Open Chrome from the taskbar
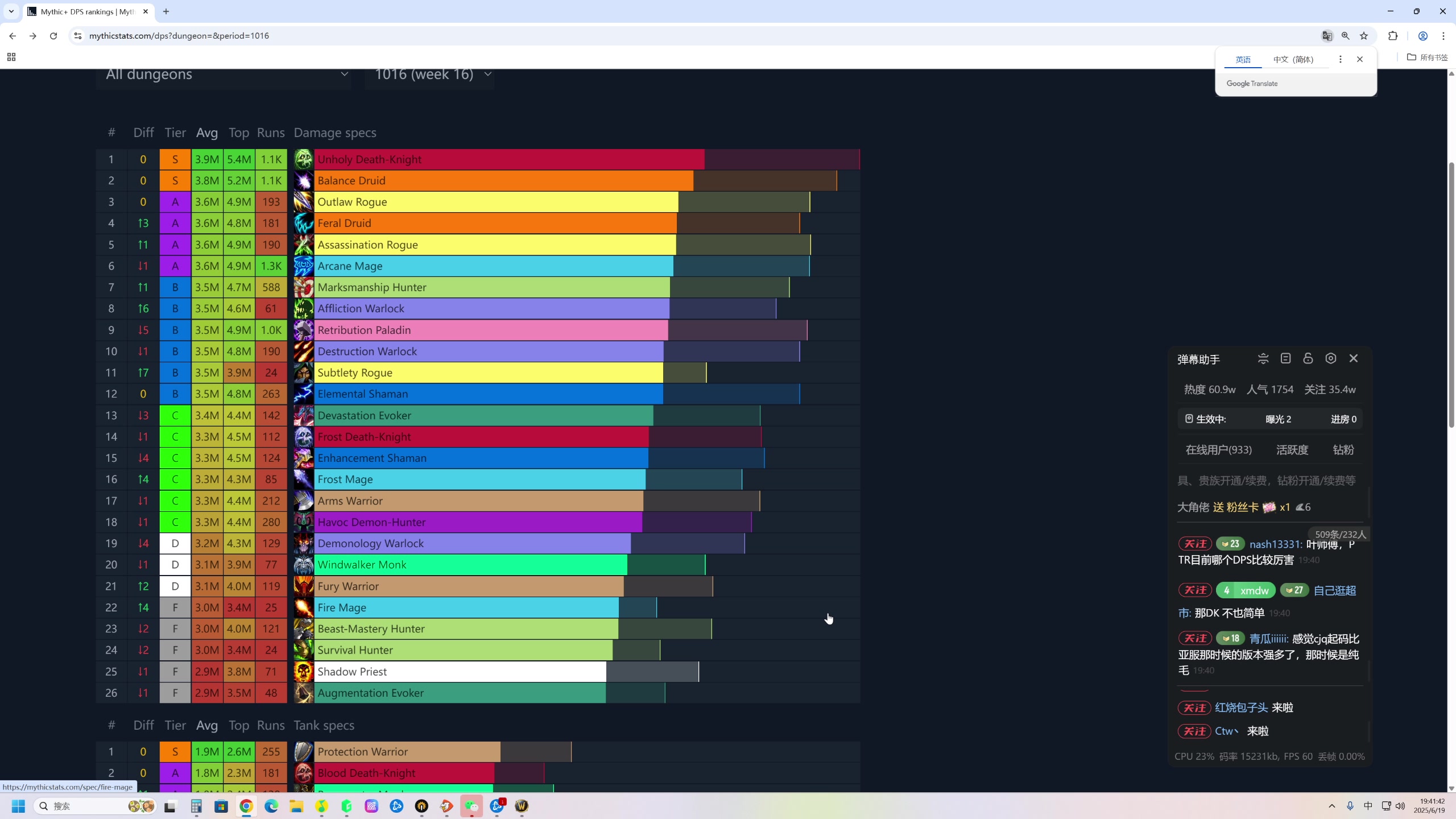This screenshot has width=1456, height=819. point(246,806)
